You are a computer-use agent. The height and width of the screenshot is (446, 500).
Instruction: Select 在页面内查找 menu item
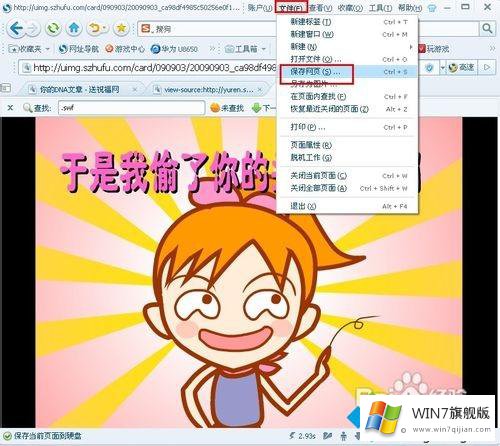point(347,97)
